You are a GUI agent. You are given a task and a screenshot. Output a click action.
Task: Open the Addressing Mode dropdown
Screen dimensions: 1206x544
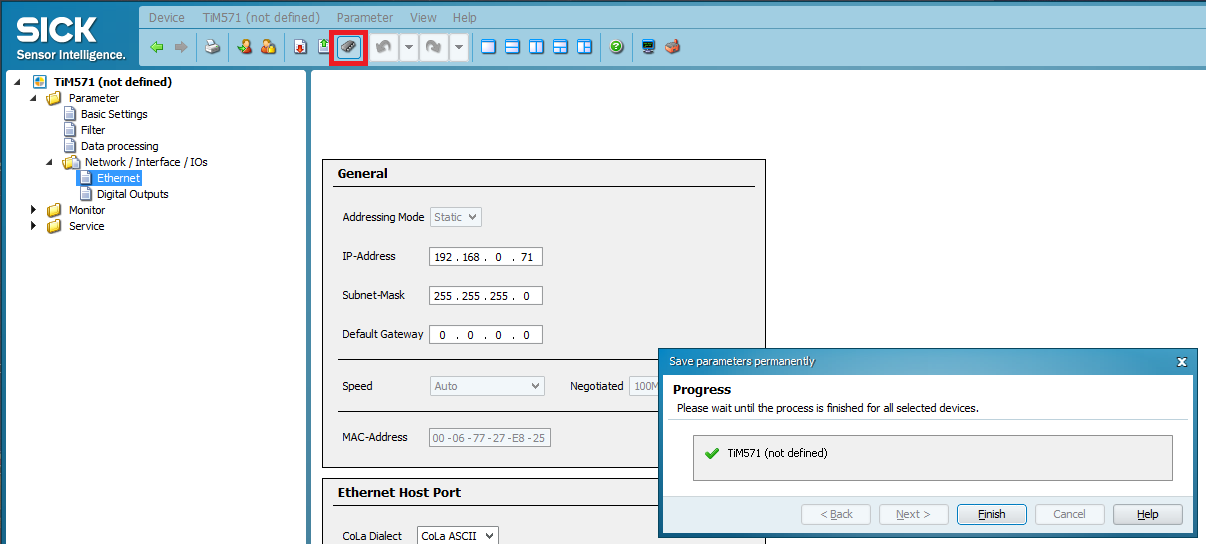point(456,217)
